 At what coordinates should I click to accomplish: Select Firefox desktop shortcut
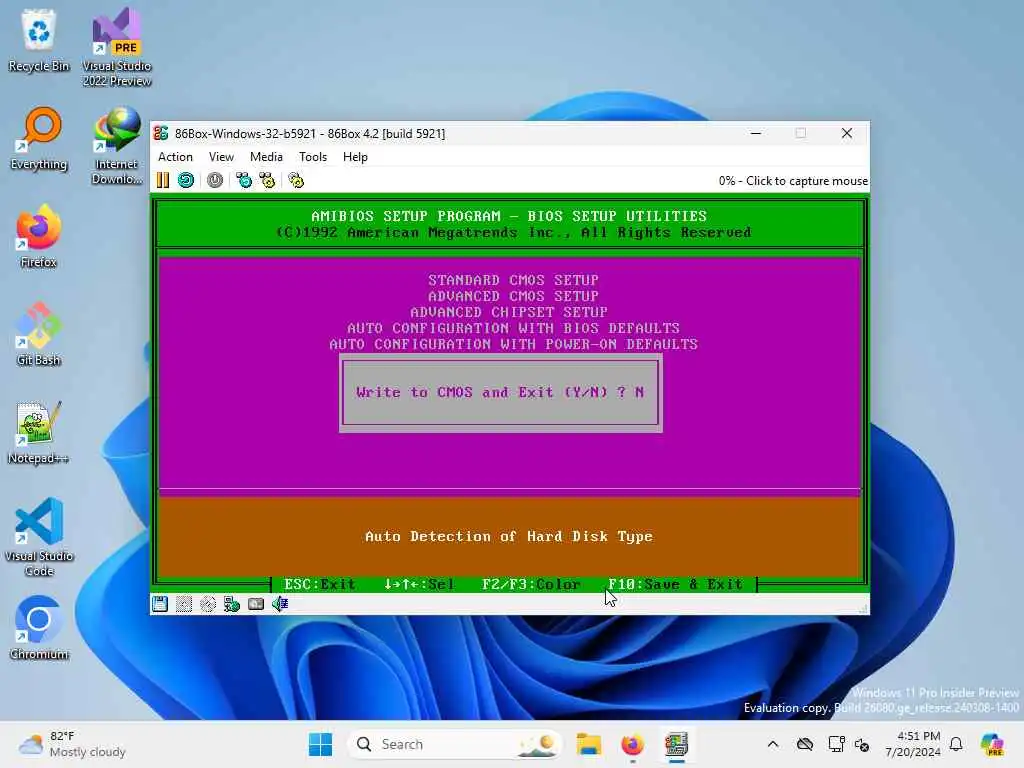coord(39,236)
